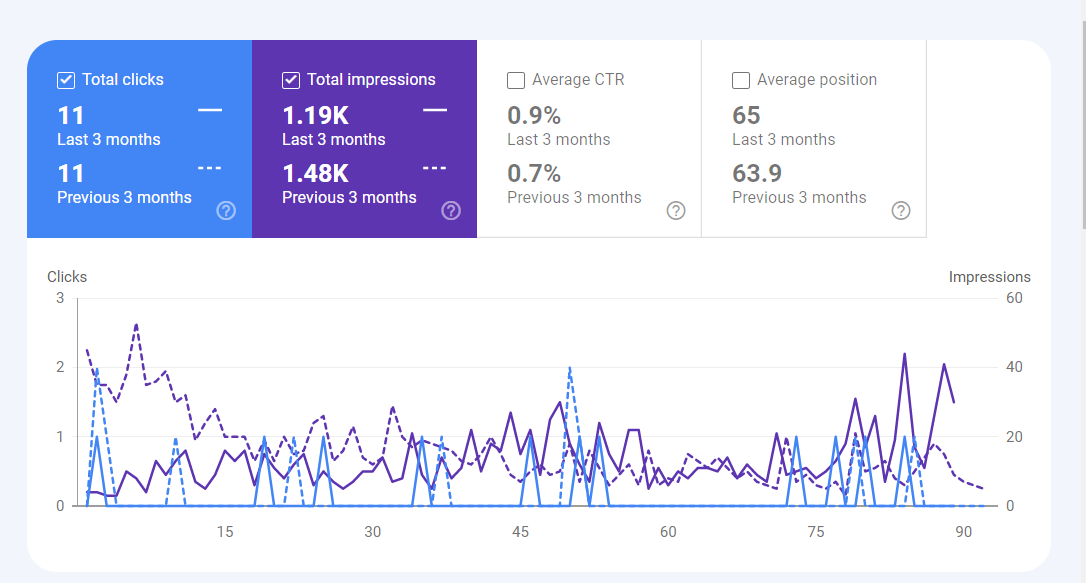Select the Total impressions label

click(x=371, y=80)
